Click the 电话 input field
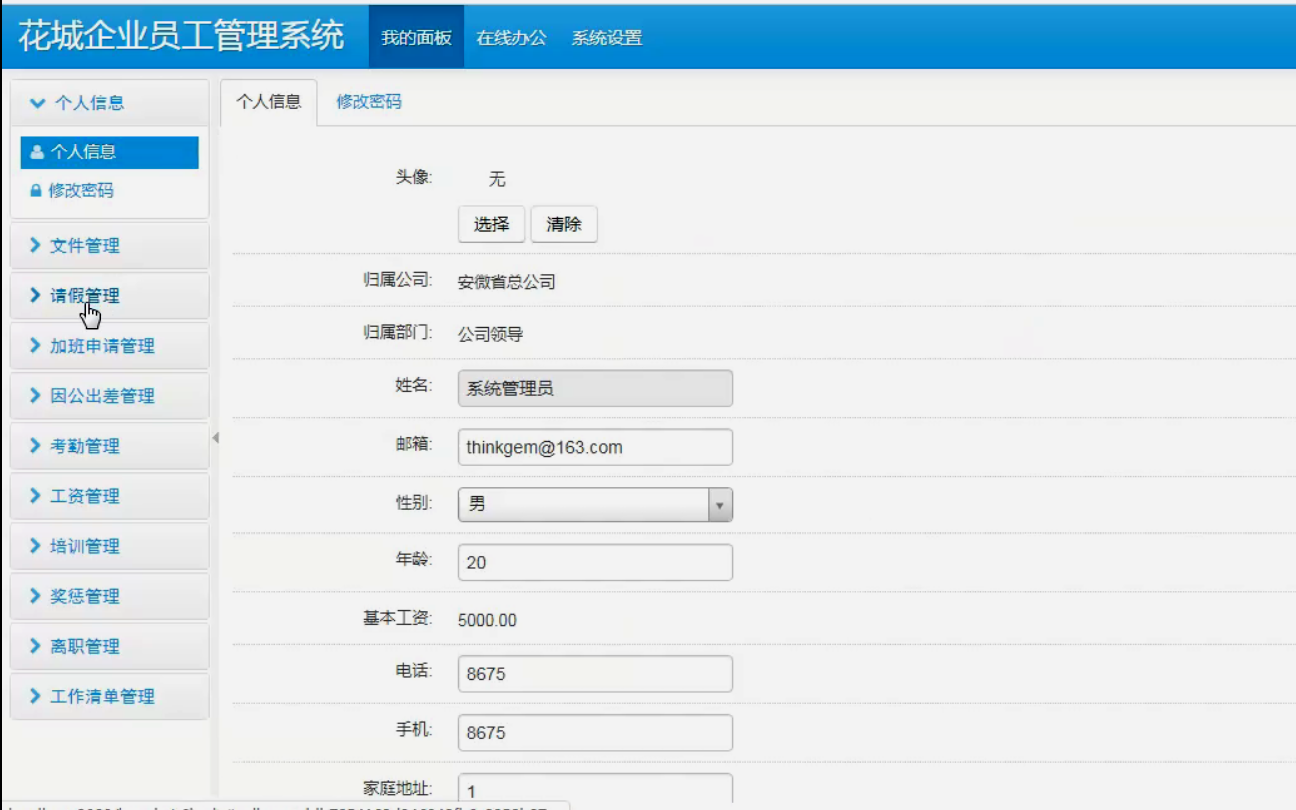This screenshot has width=1296, height=810. tap(595, 674)
